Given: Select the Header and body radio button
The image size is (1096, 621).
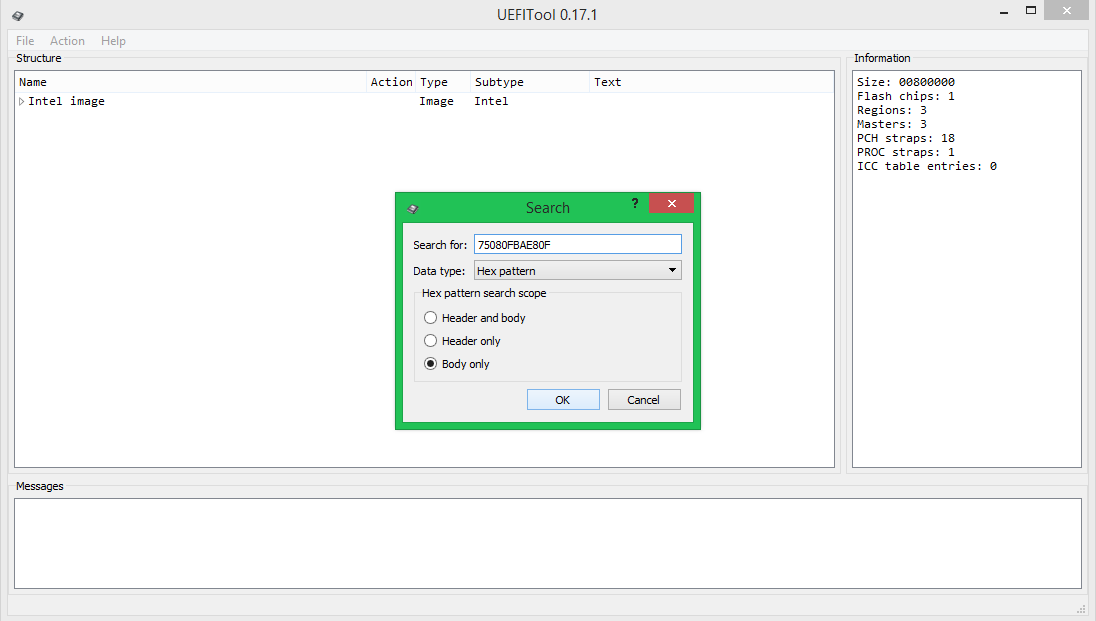Looking at the screenshot, I should pos(431,317).
